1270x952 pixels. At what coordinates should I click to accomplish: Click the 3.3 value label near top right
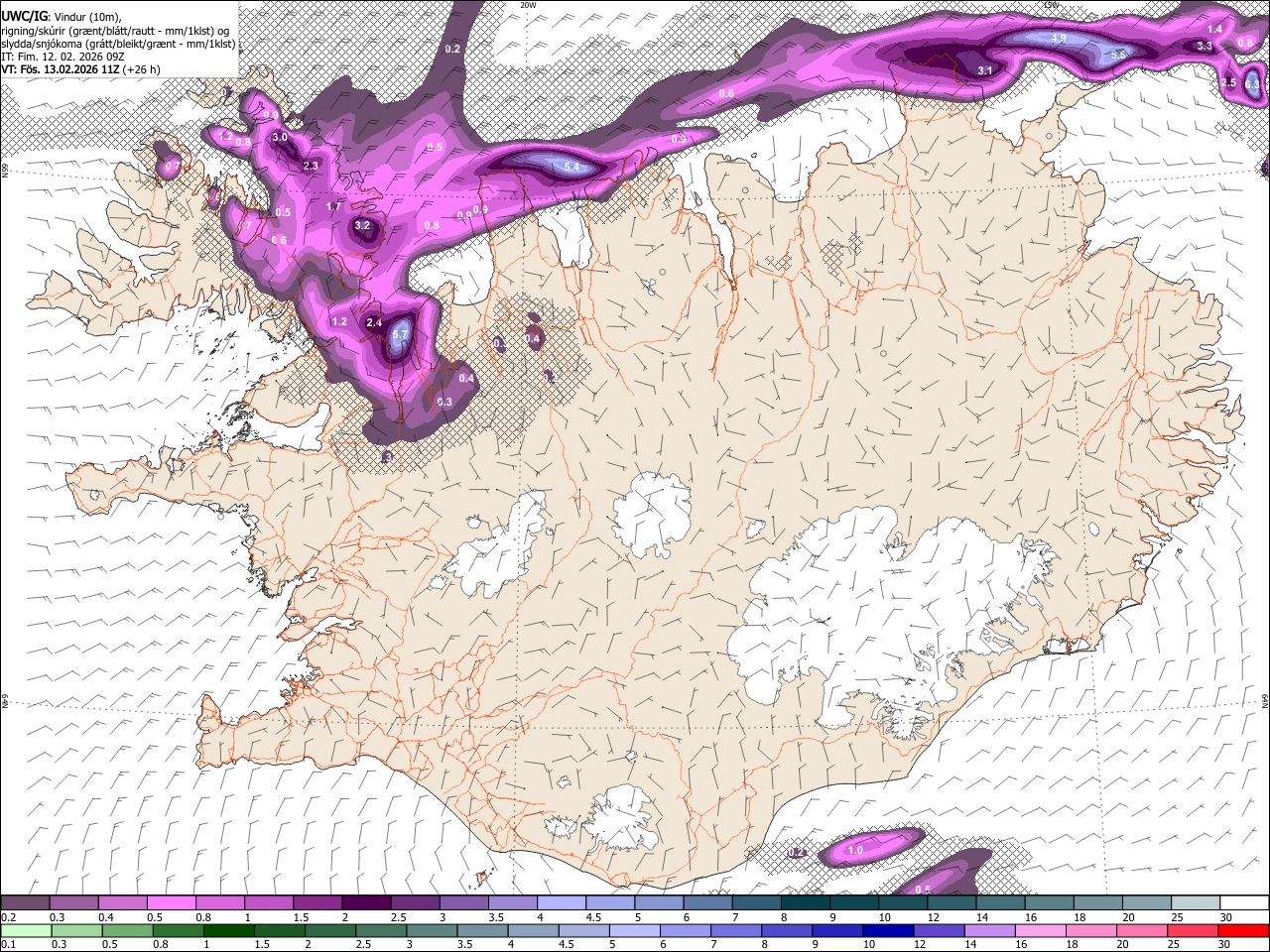[1205, 47]
